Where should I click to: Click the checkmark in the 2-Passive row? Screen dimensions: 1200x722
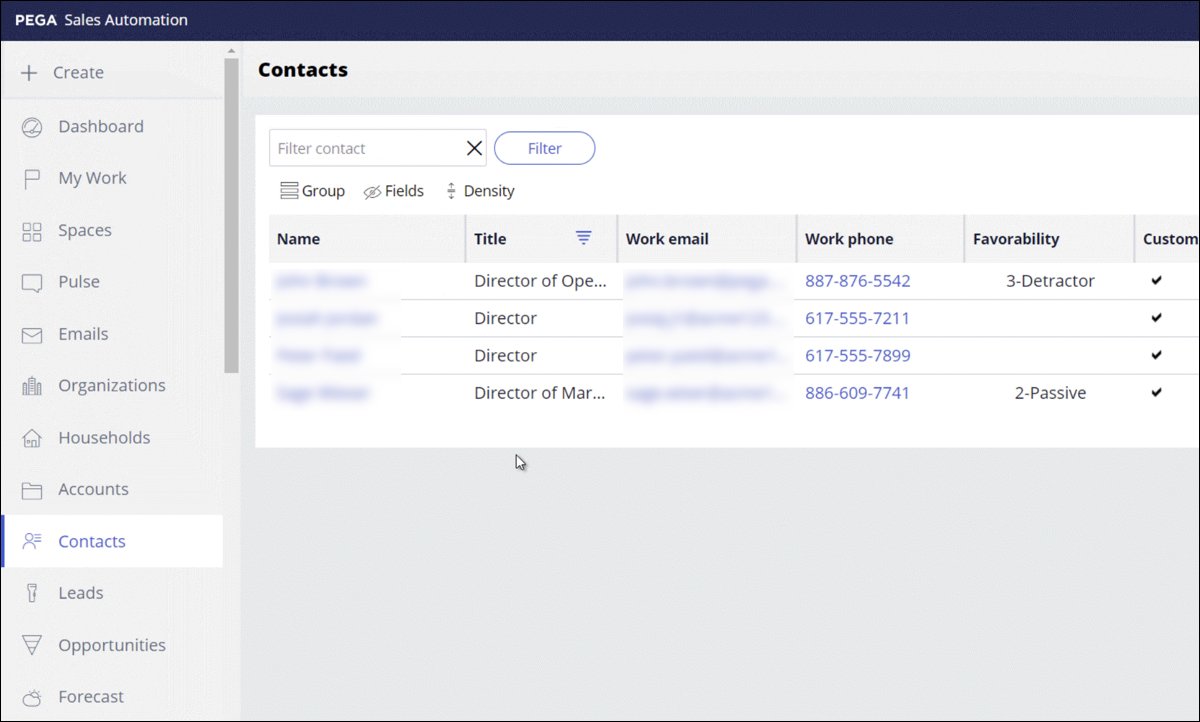[x=1157, y=393]
